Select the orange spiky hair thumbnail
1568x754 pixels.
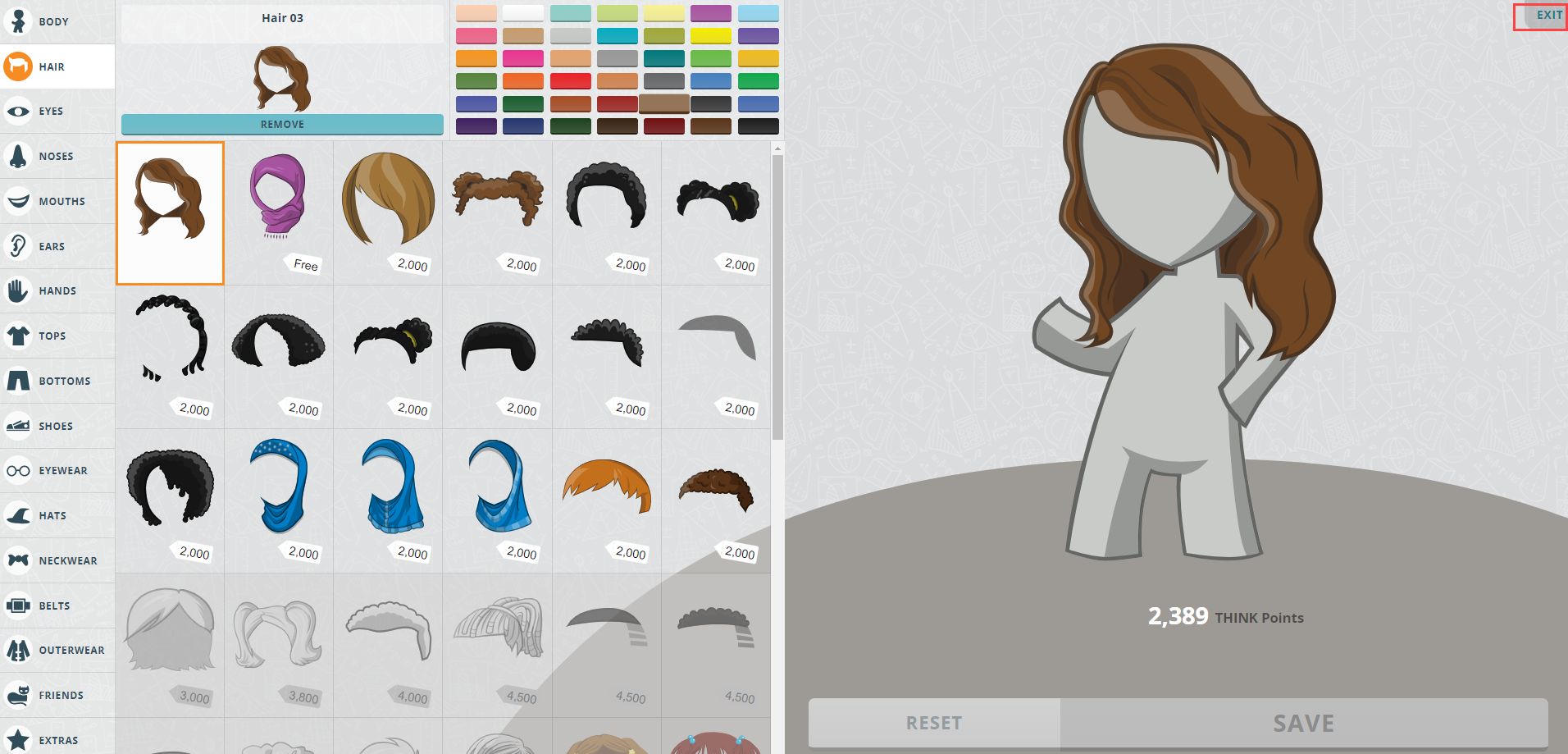tap(607, 501)
